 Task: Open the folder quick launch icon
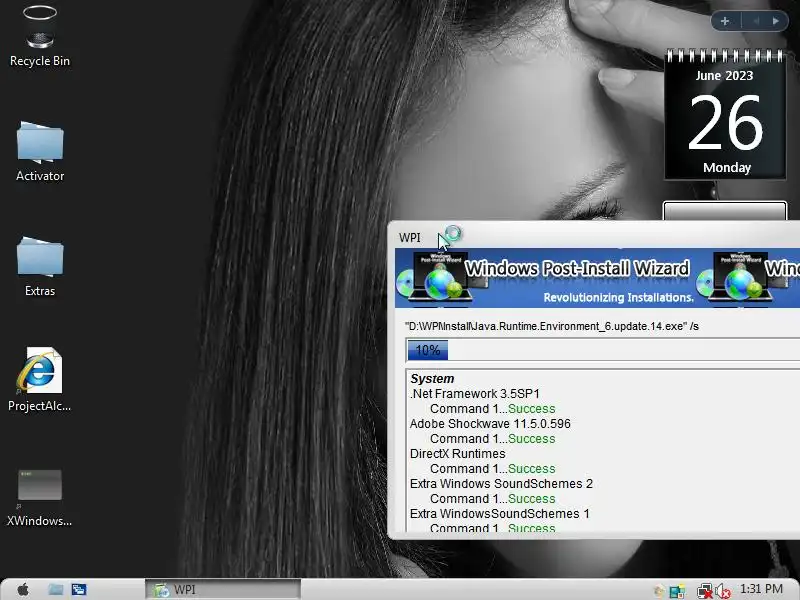pos(56,590)
